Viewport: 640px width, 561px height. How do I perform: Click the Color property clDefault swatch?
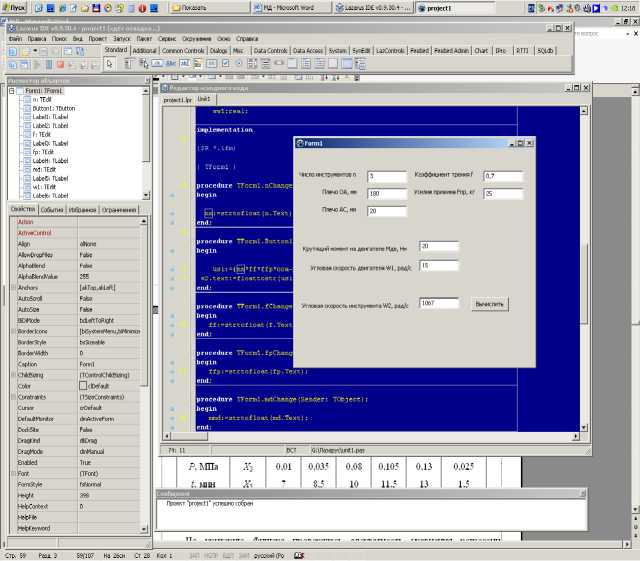(x=85, y=386)
